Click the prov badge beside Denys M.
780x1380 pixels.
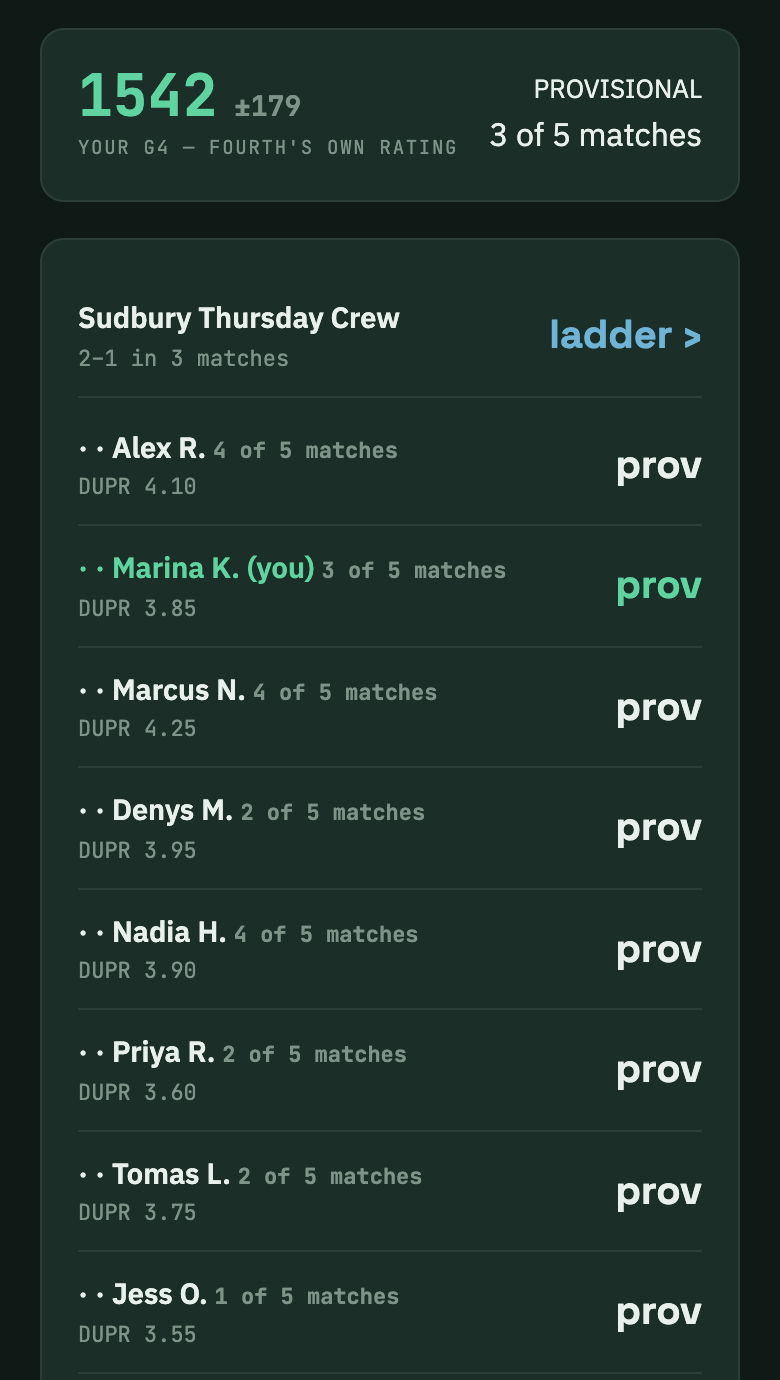click(x=659, y=829)
